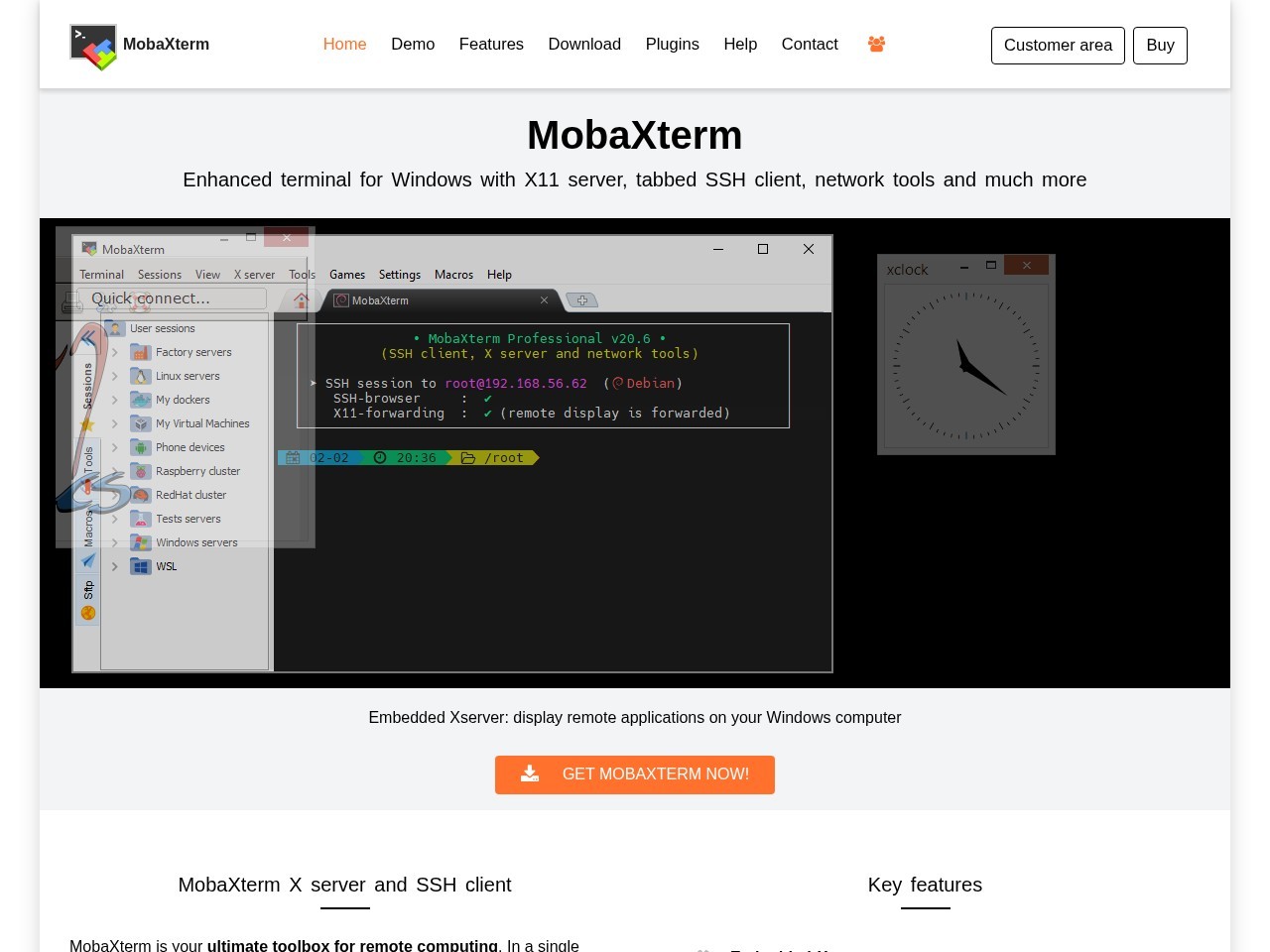Open the Customer area page
This screenshot has width=1270, height=952.
tap(1058, 45)
